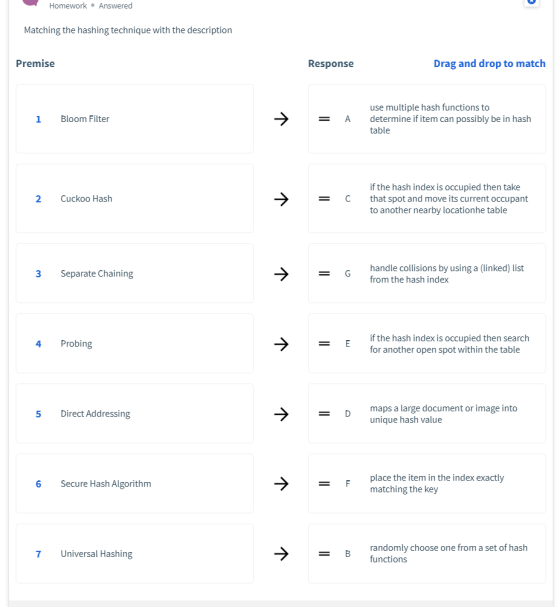Image resolution: width=560 pixels, height=607 pixels.
Task: Select the Separate Chaining premise card
Action: 135,273
